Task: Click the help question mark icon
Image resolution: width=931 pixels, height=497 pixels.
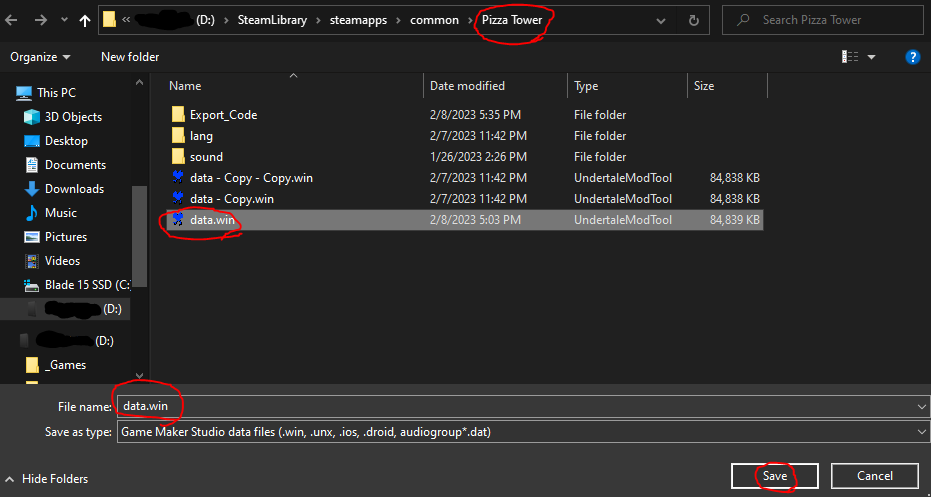Action: click(x=912, y=57)
